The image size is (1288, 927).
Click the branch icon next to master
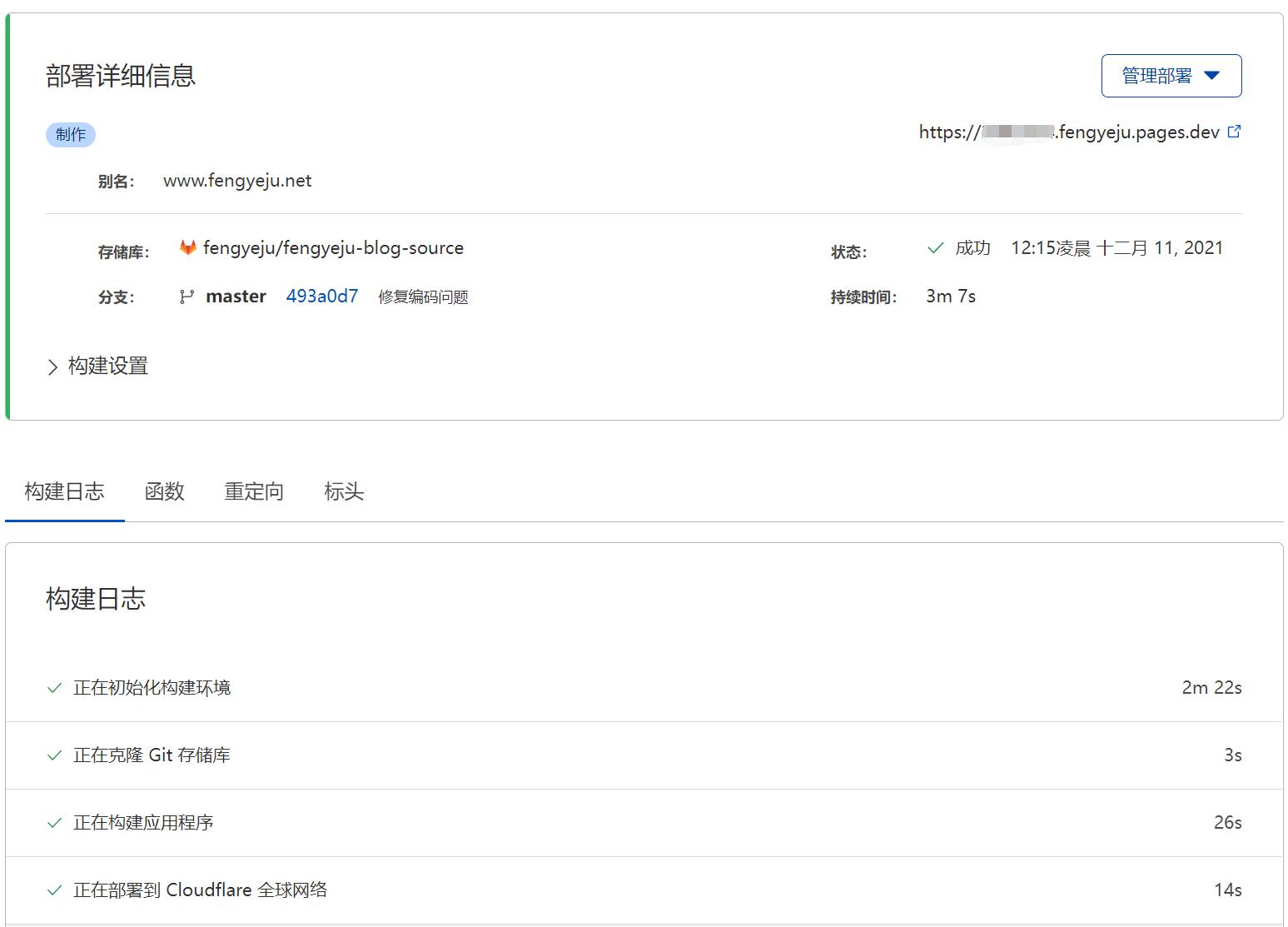point(185,297)
